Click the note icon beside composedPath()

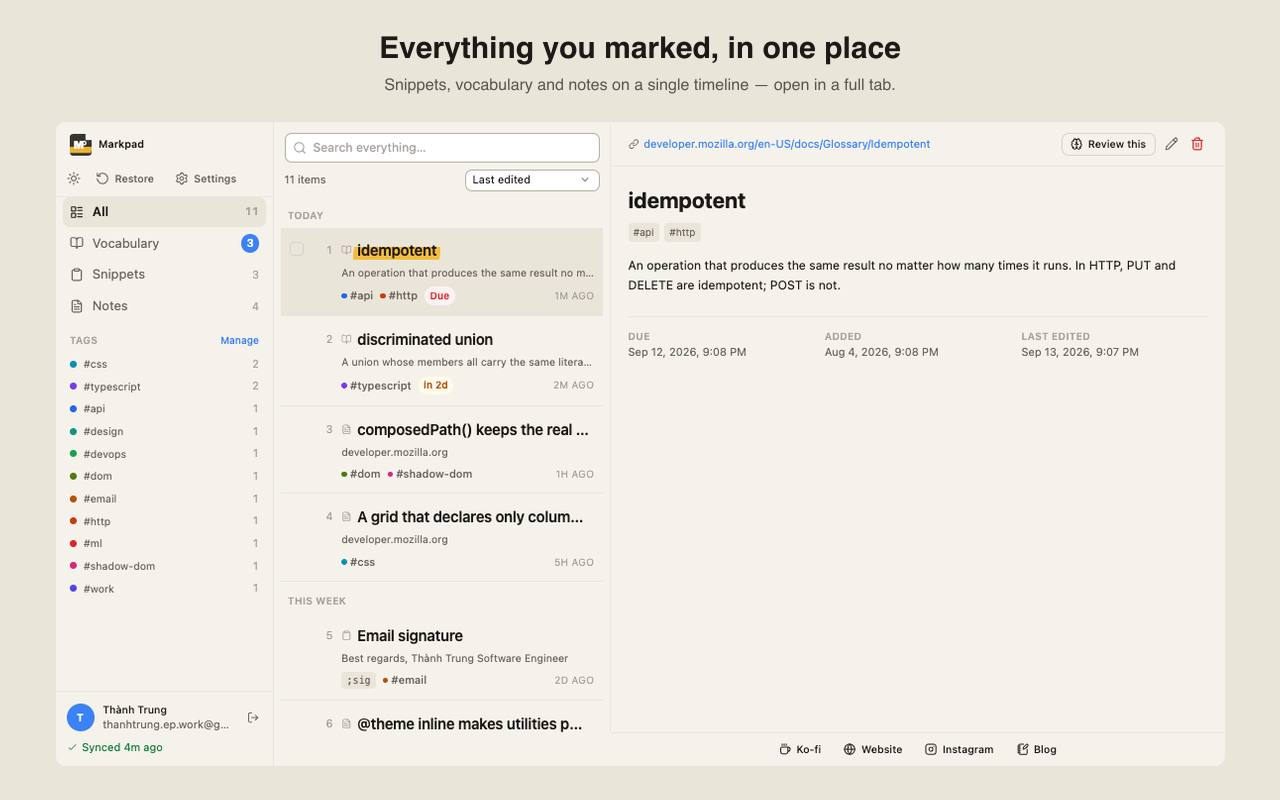coord(346,430)
